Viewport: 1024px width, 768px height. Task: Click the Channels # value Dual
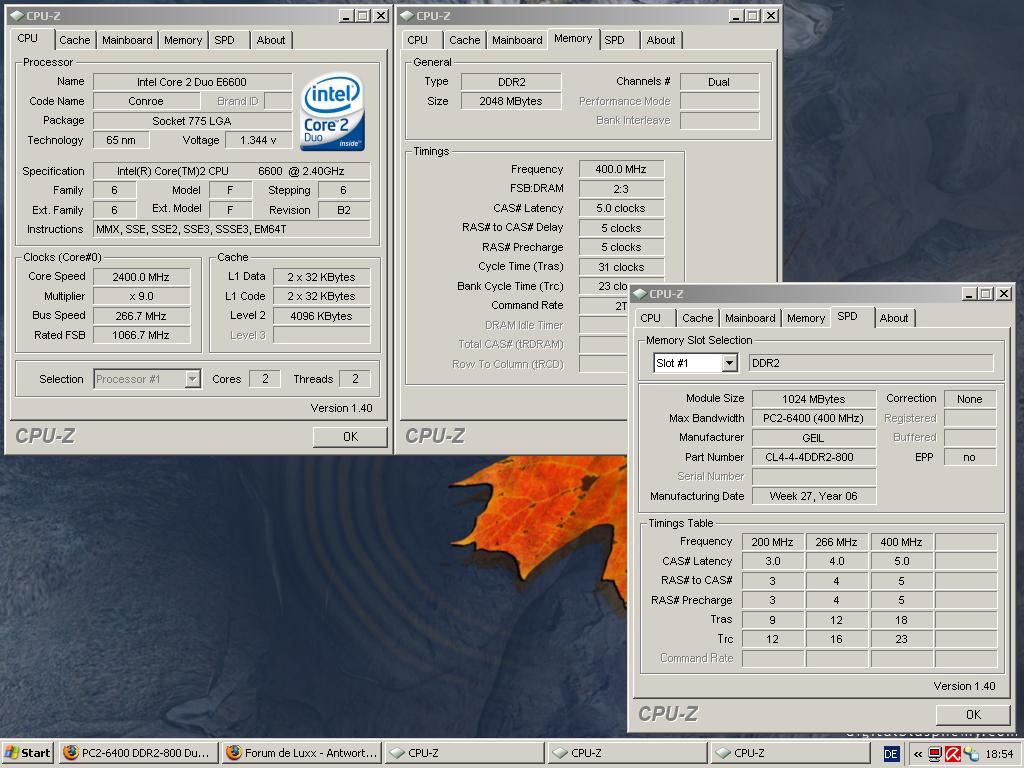[719, 82]
